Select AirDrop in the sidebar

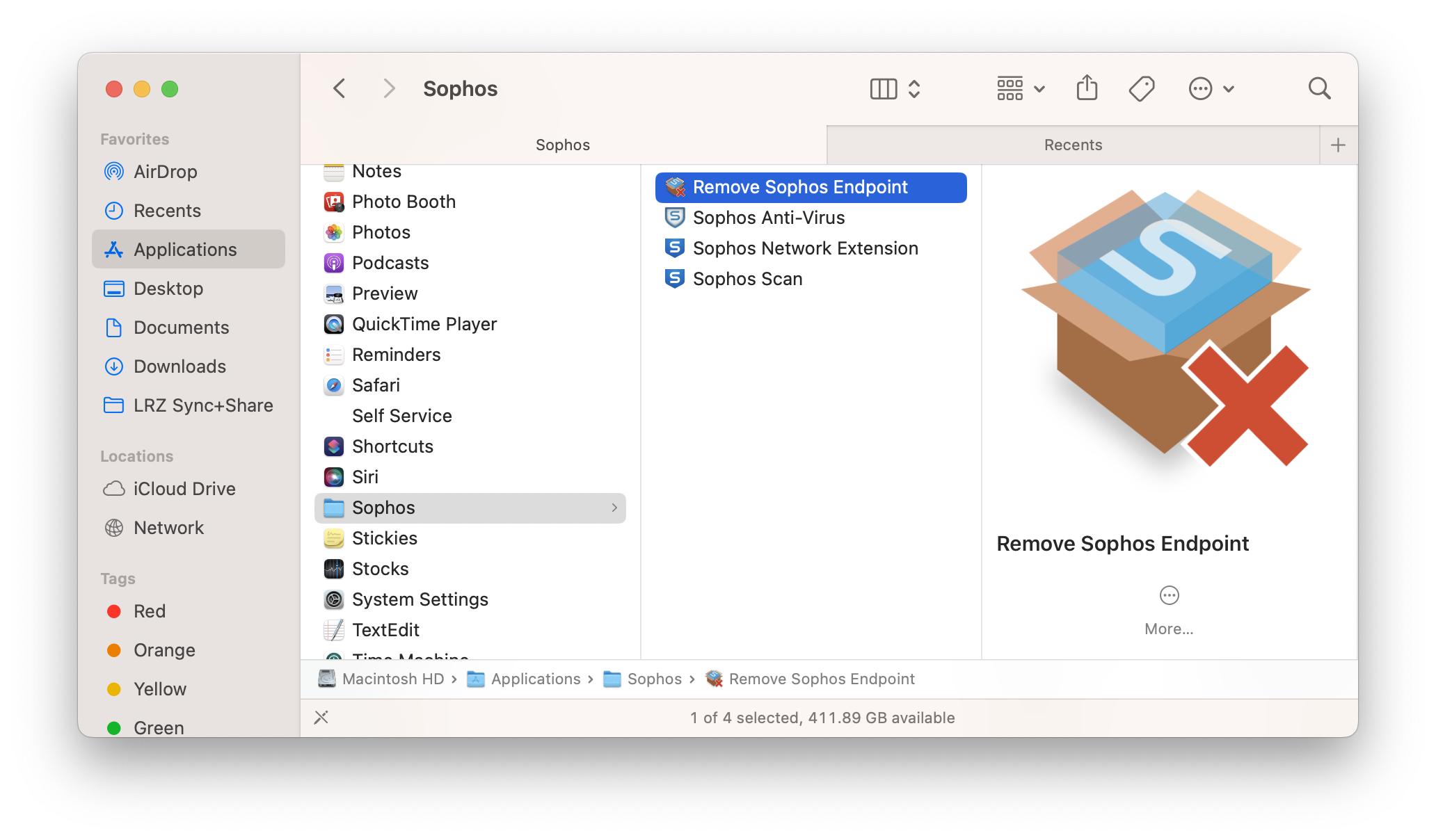165,172
